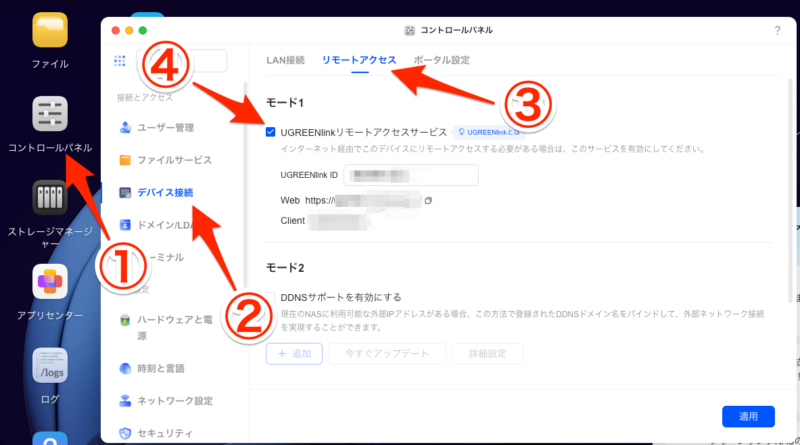Copy the Web URL with copy icon

pyautogui.click(x=428, y=201)
